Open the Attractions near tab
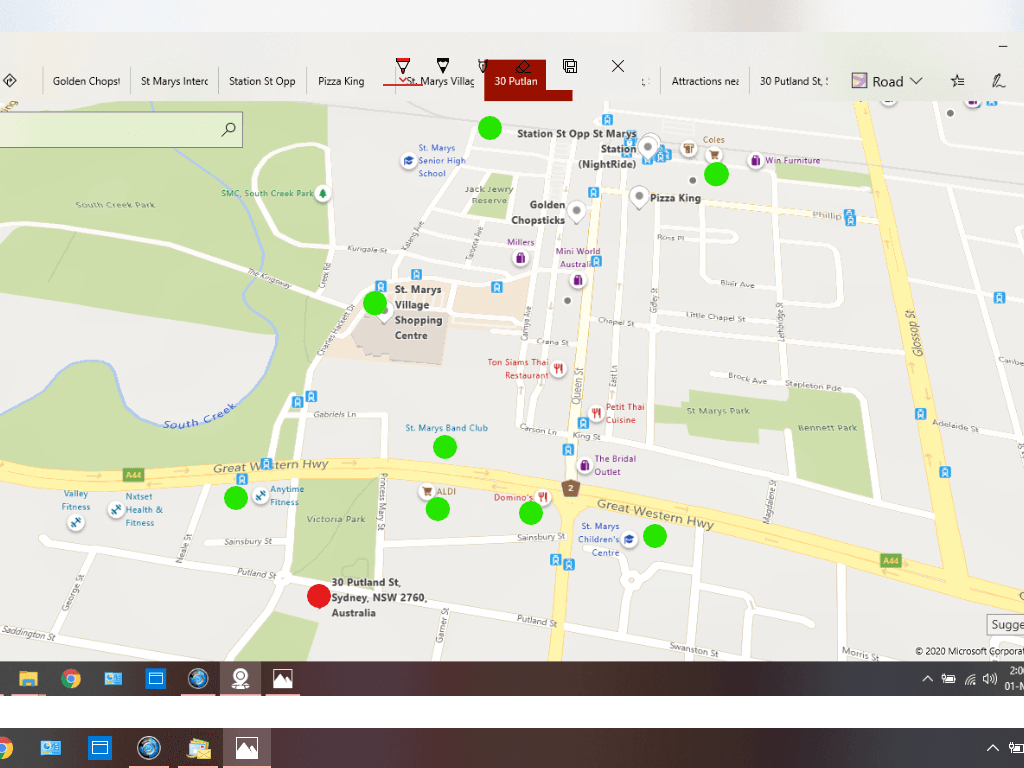 click(705, 81)
